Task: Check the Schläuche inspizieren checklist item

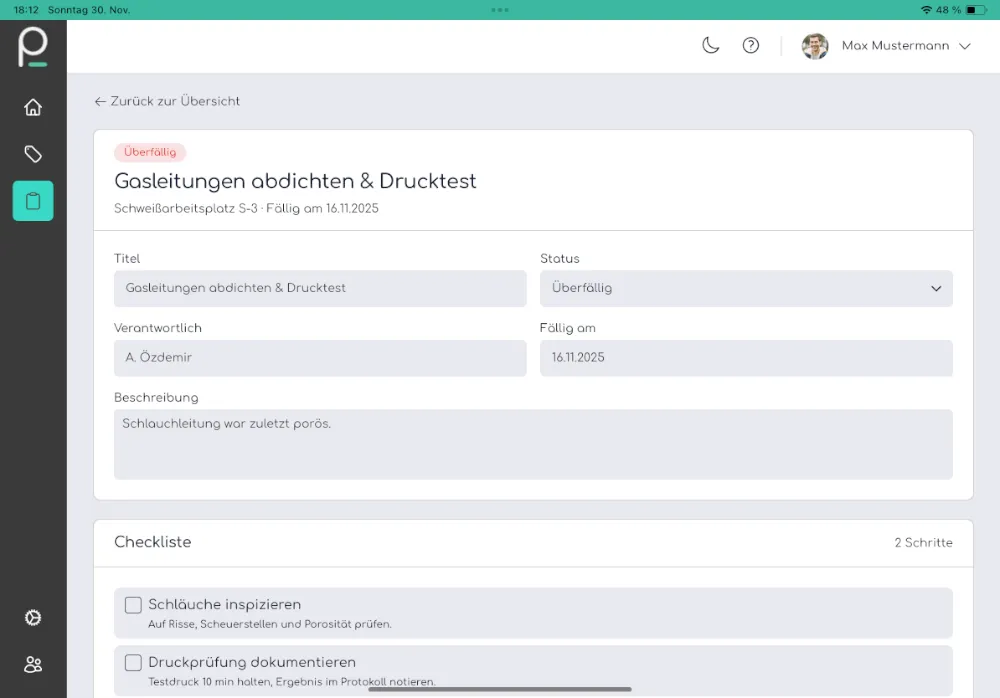Action: click(133, 604)
